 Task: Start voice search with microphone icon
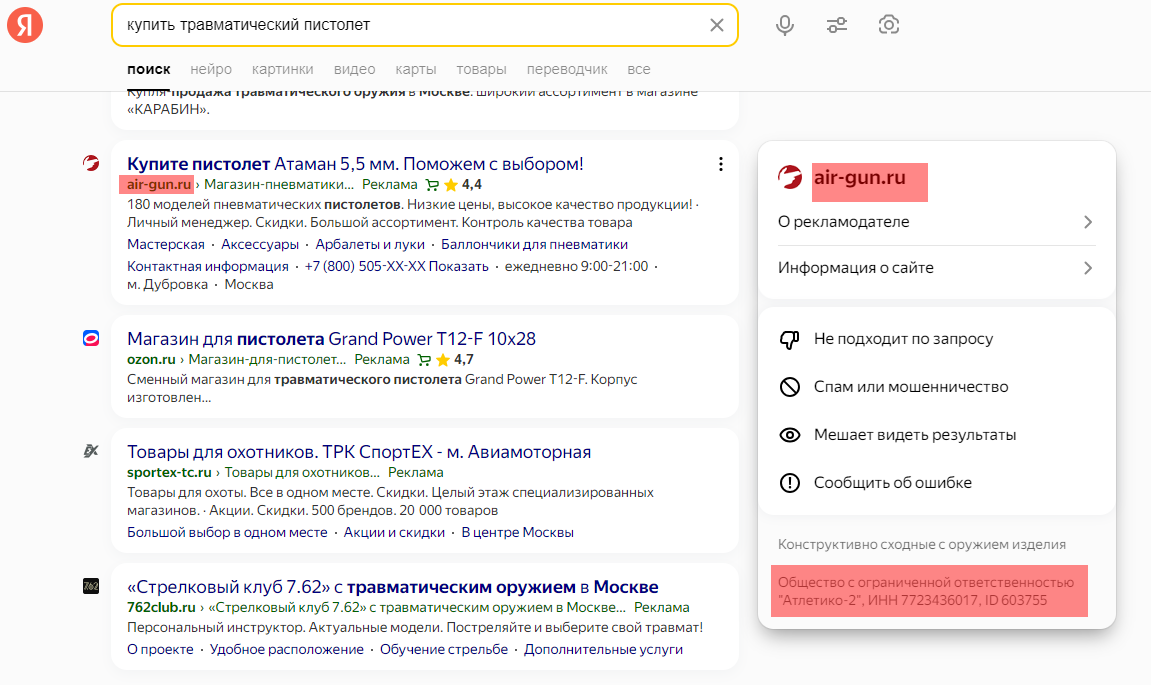tap(785, 25)
